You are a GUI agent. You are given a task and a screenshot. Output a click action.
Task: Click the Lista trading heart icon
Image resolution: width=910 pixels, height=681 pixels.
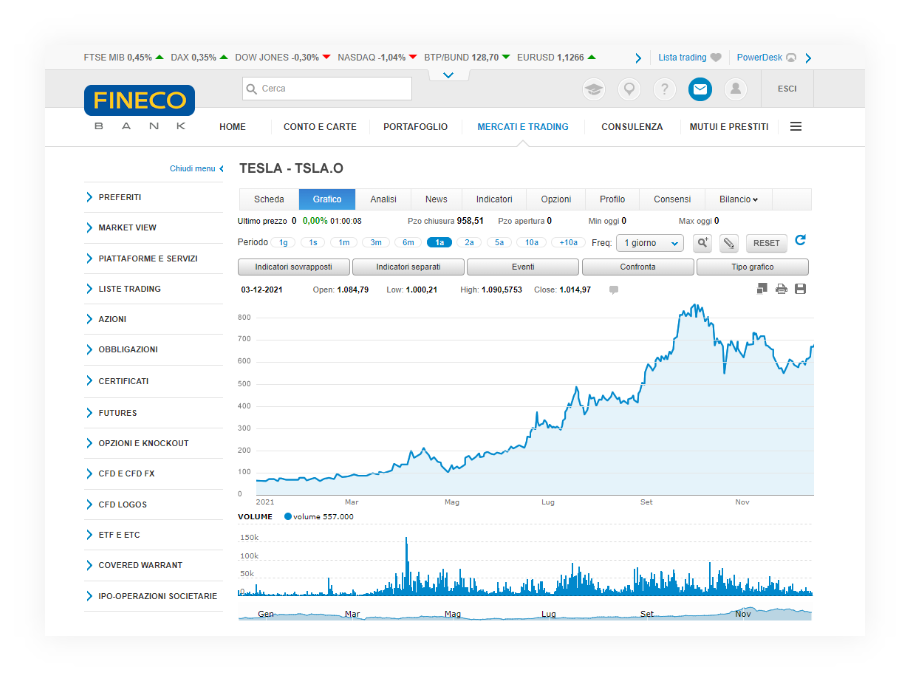(716, 57)
